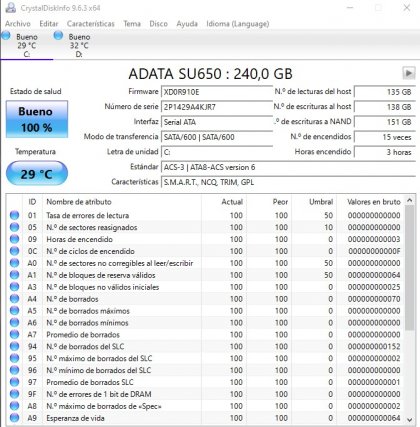
Task: Select the Tasa de errores de lectura row
Action: 205,215
